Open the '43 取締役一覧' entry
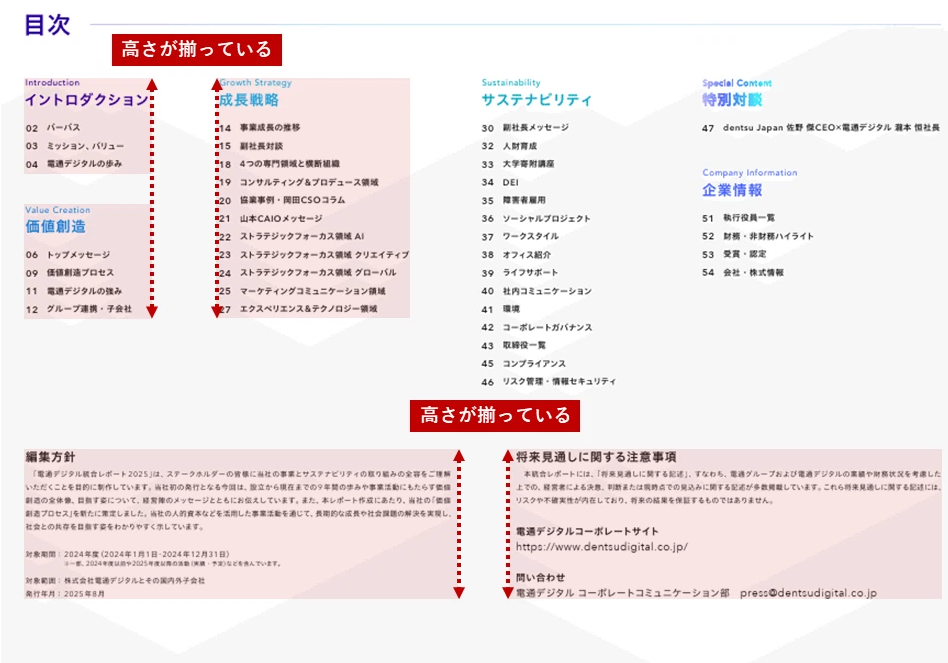This screenshot has width=948, height=663. tap(514, 346)
